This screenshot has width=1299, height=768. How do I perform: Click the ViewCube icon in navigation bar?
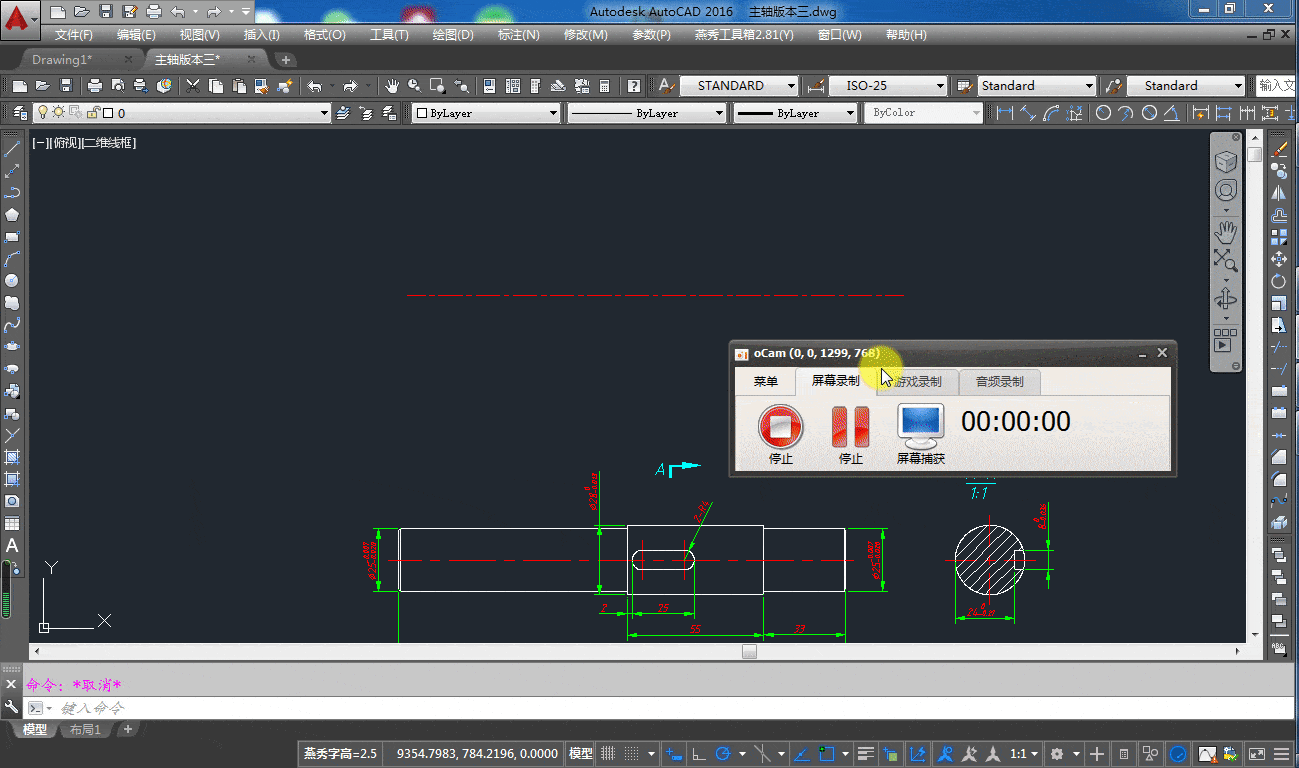pyautogui.click(x=1226, y=161)
